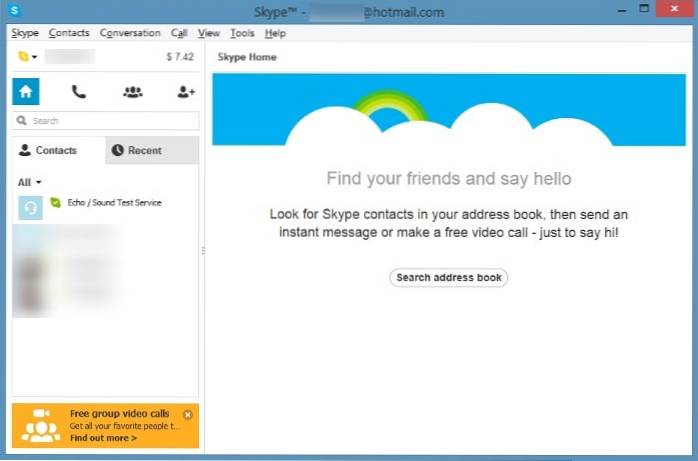The height and width of the screenshot is (461, 698).
Task: Click the Search address book button
Action: (x=448, y=278)
